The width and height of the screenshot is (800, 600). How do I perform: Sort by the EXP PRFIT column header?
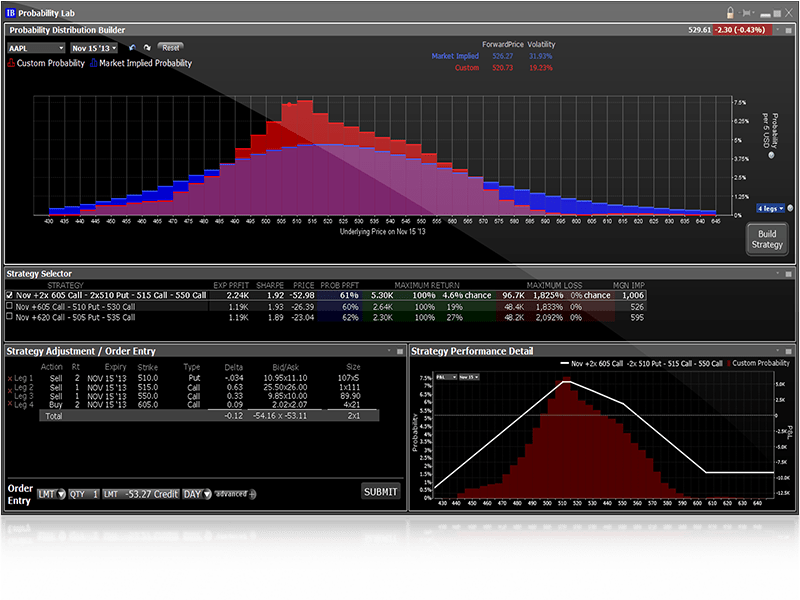[x=231, y=285]
